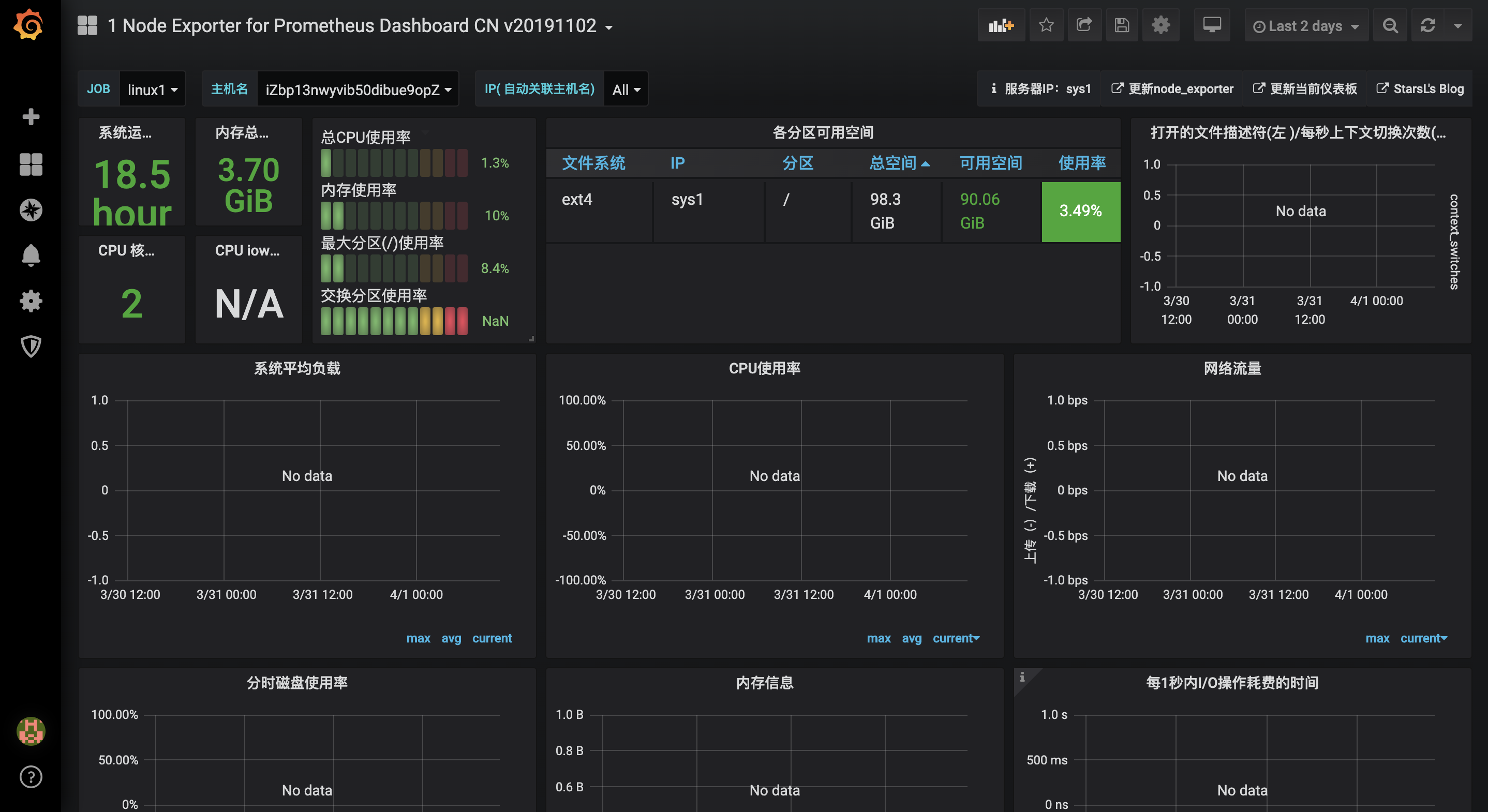Sort table by 使用率 column
This screenshot has width=1488, height=812.
[x=1082, y=163]
